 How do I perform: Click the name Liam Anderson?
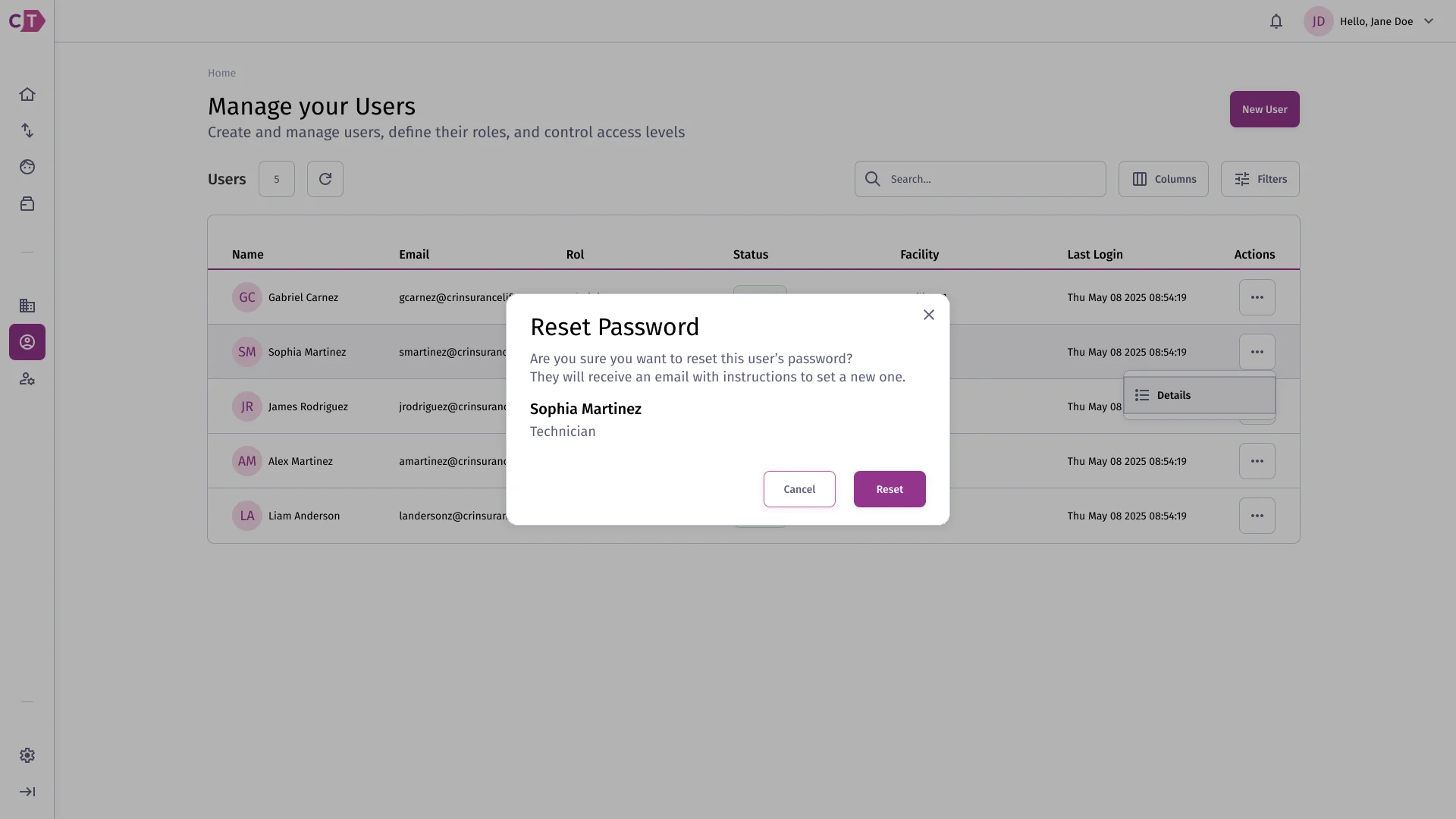point(304,516)
